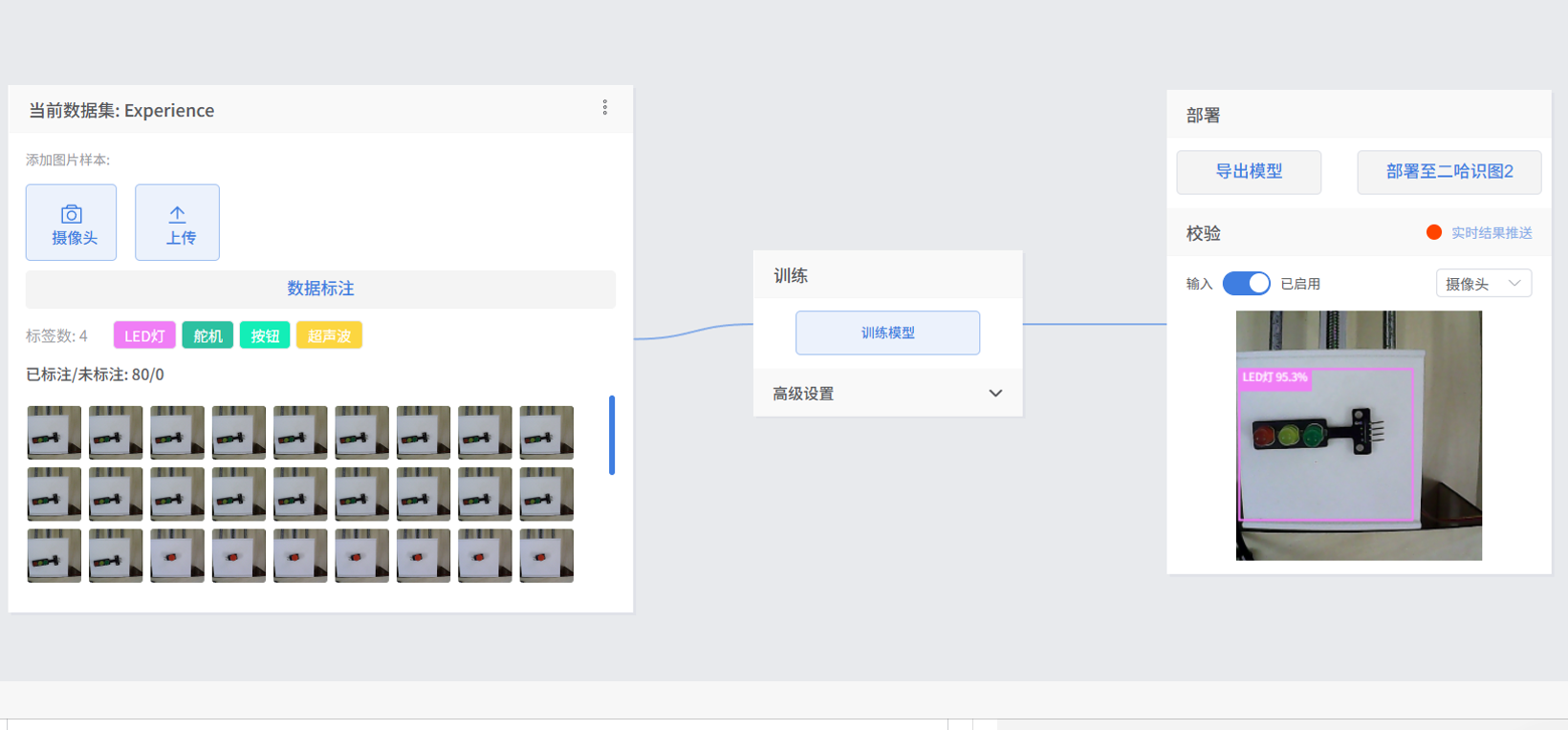
Task: Select the first traffic light thumbnail
Action: pos(54,433)
